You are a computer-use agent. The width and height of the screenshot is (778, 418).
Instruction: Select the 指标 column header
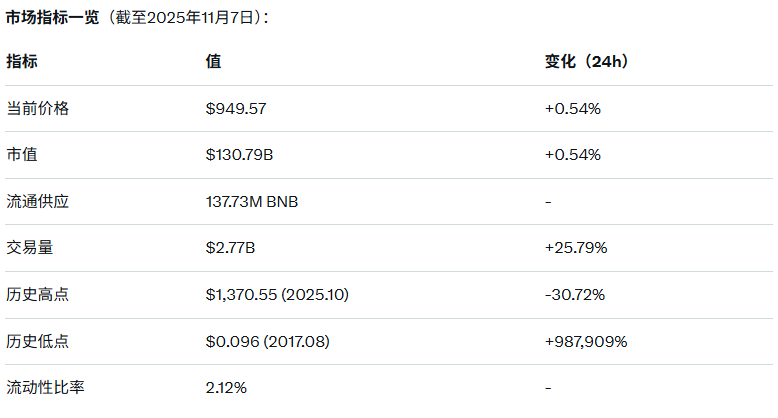(x=22, y=62)
